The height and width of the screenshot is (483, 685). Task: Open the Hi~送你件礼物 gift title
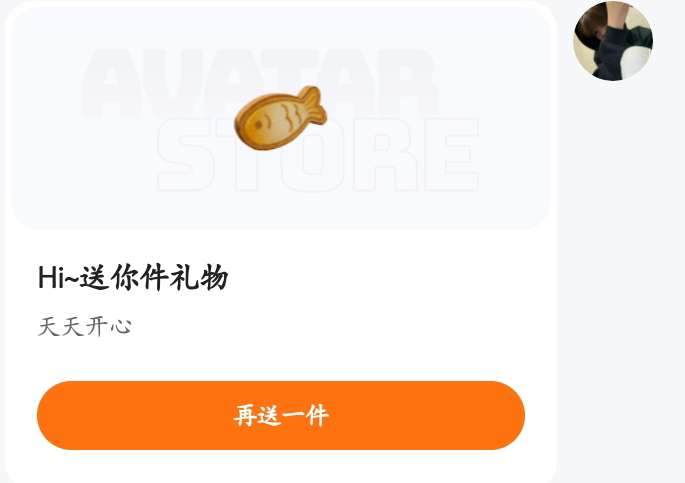(x=133, y=278)
